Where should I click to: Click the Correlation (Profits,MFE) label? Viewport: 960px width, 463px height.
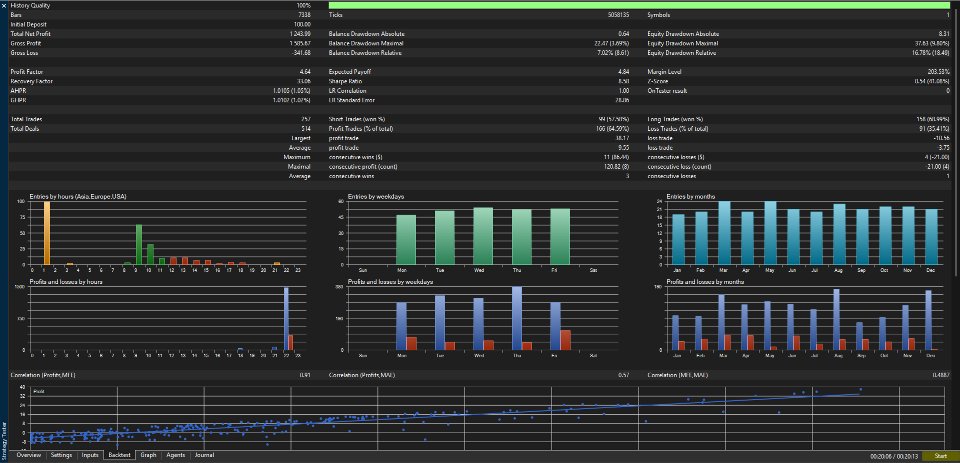43,374
